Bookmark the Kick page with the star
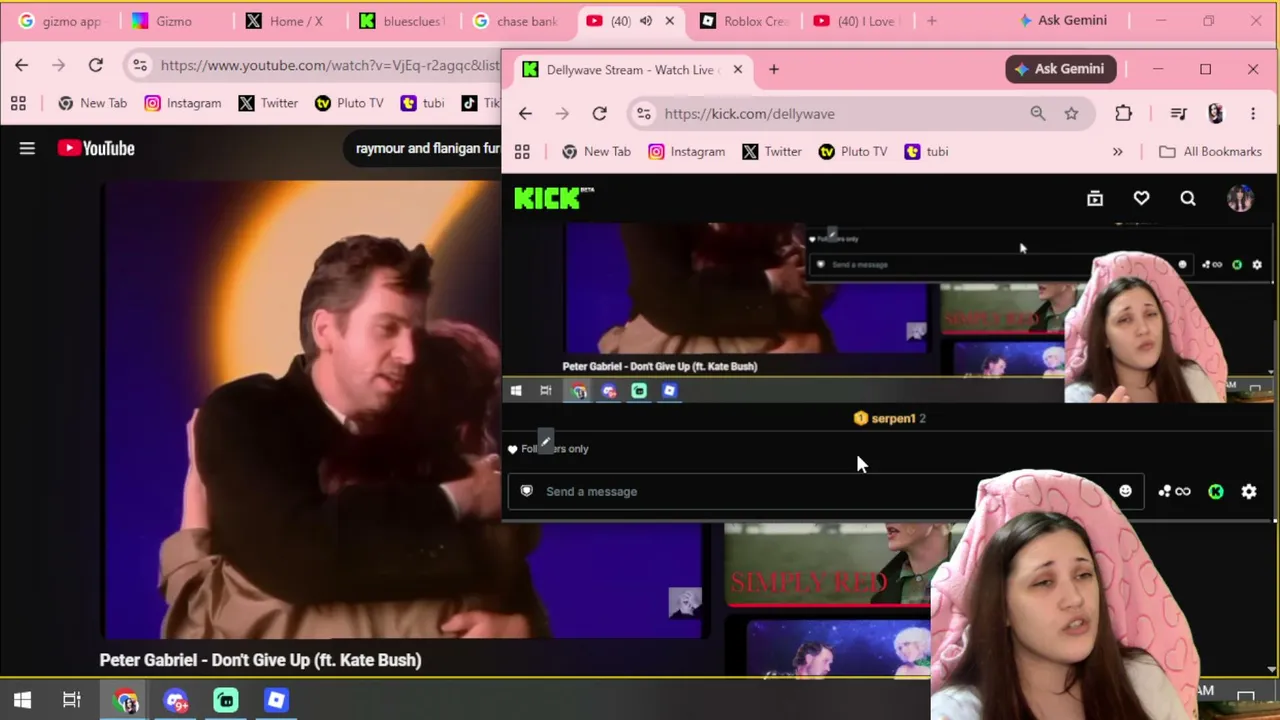The width and height of the screenshot is (1280, 720). (1071, 114)
